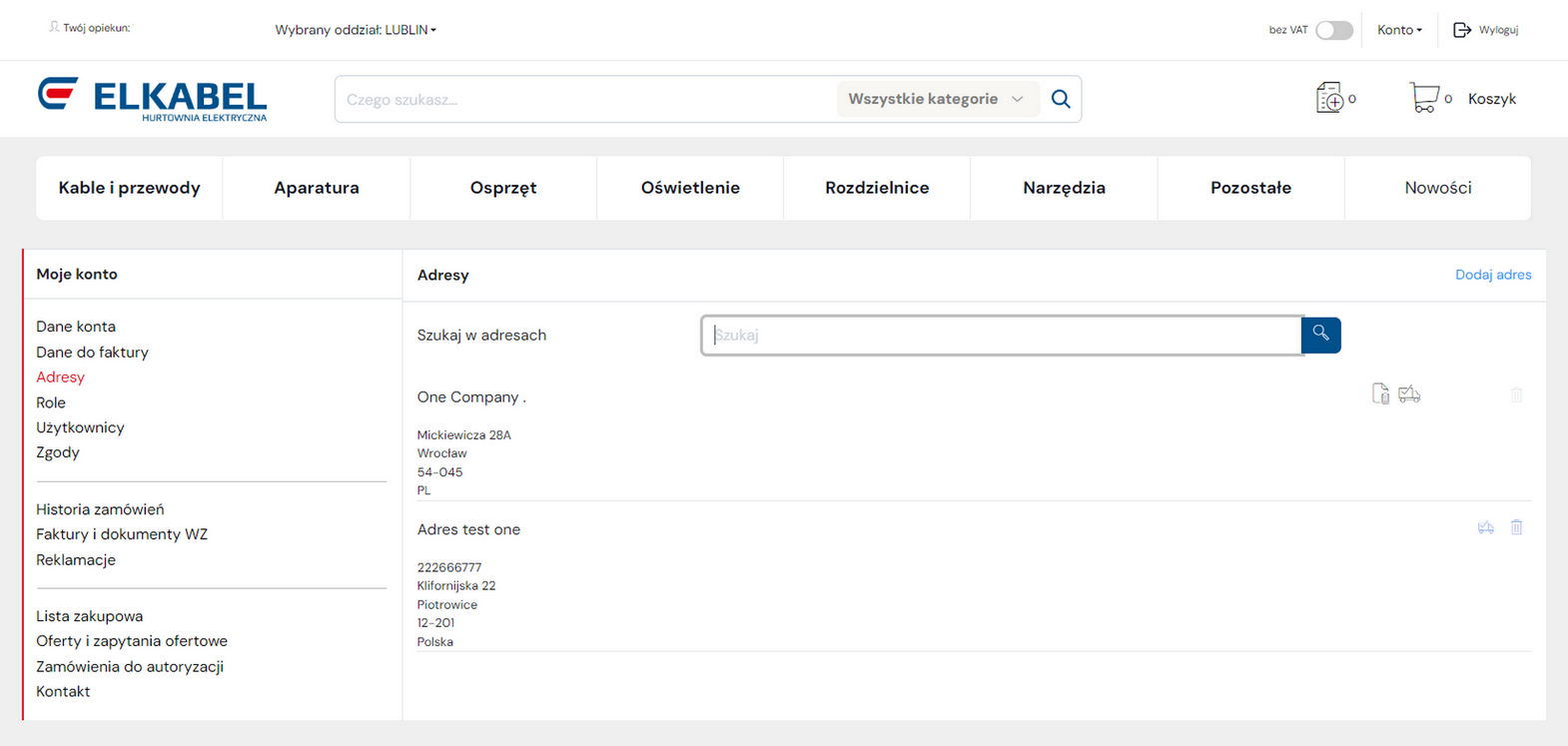Expand the Wybrany oddział LUBLIN dropdown
Viewport: 1568px width, 746px height.
point(356,30)
